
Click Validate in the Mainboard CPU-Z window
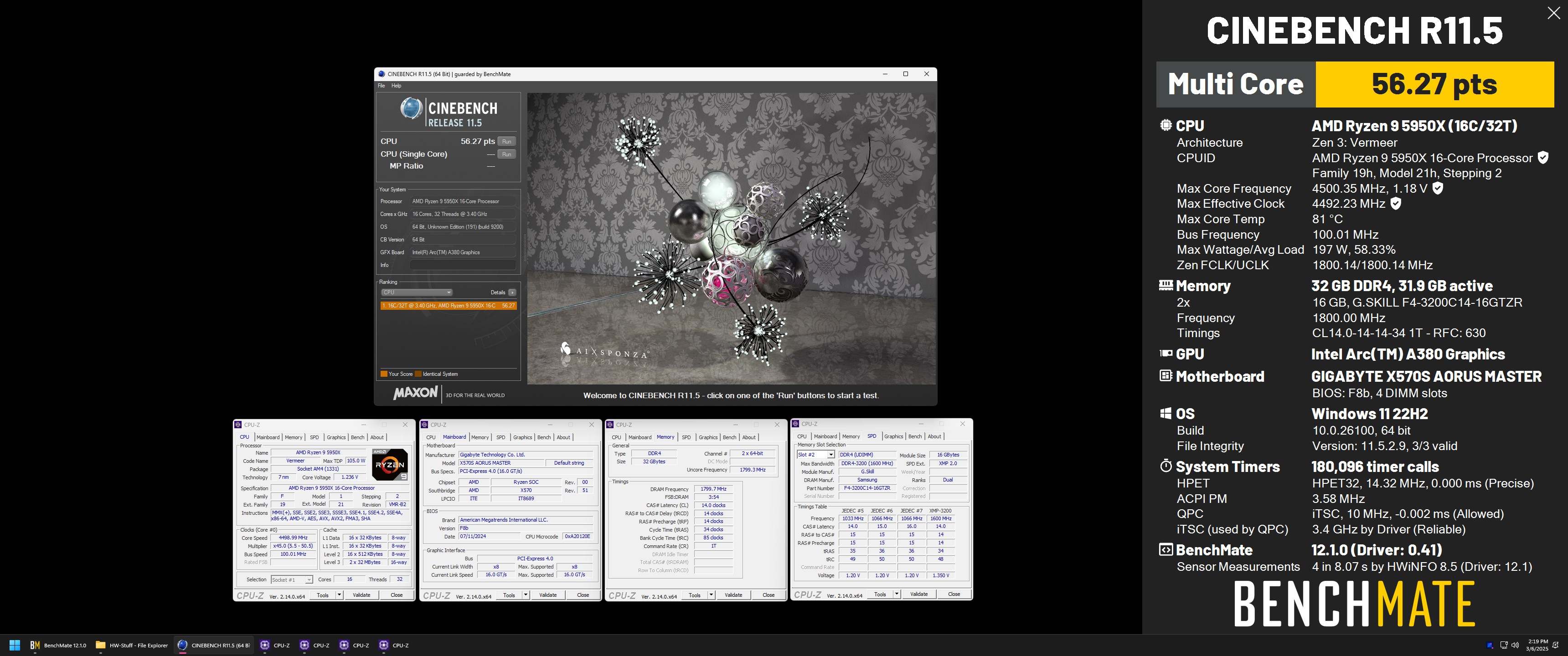pos(548,595)
